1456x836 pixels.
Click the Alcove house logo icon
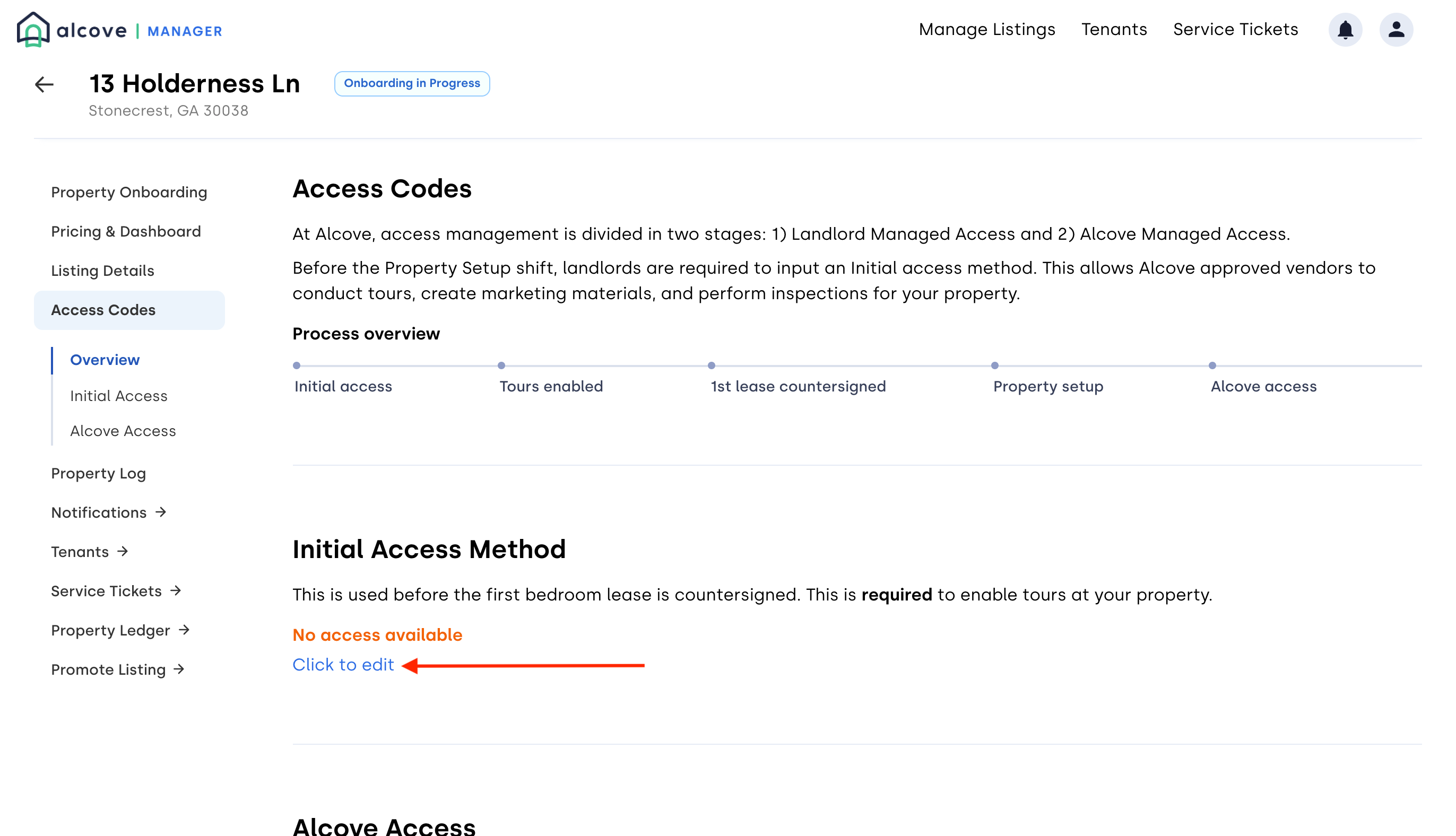(33, 30)
